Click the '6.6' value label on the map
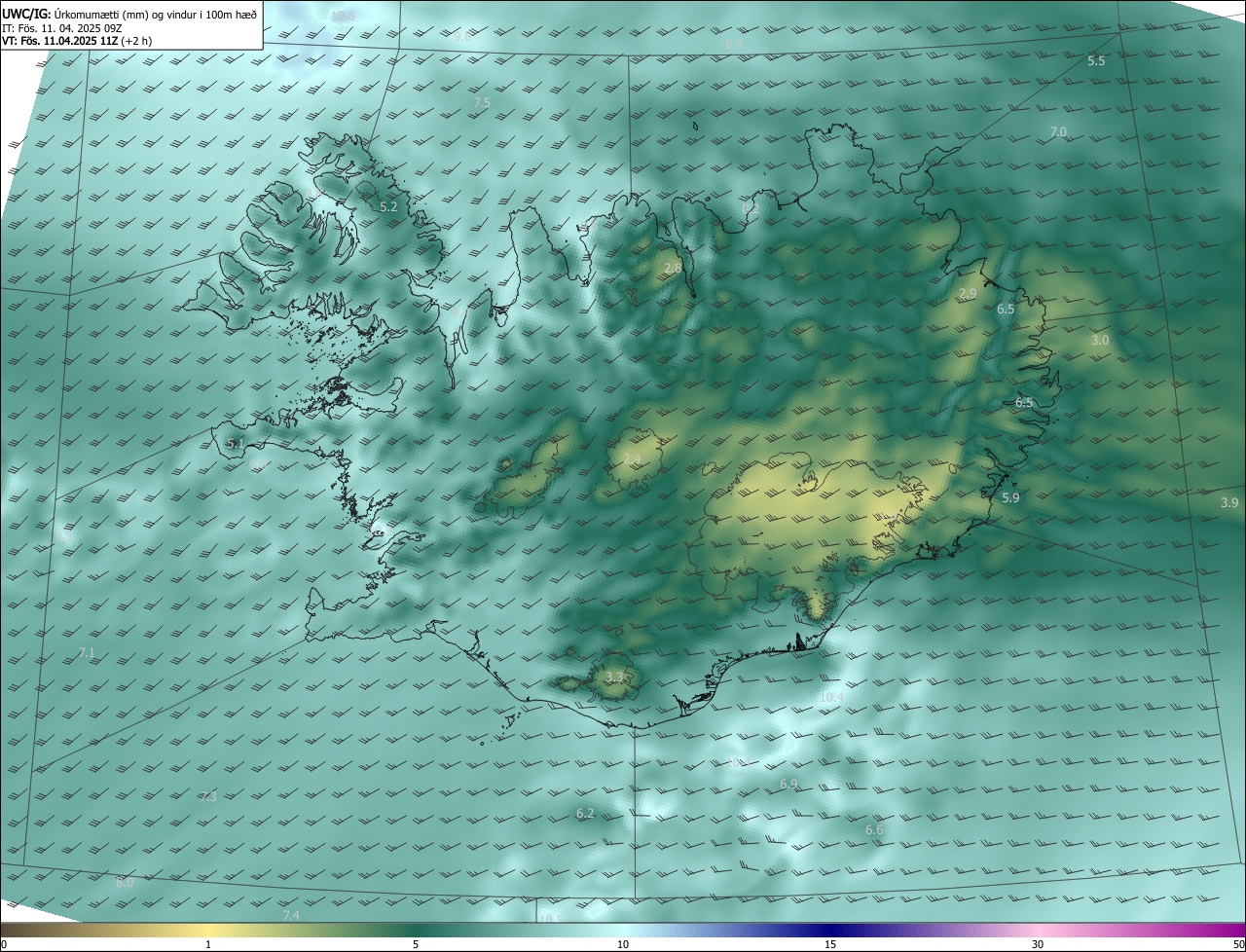The height and width of the screenshot is (952, 1246). coord(874,830)
